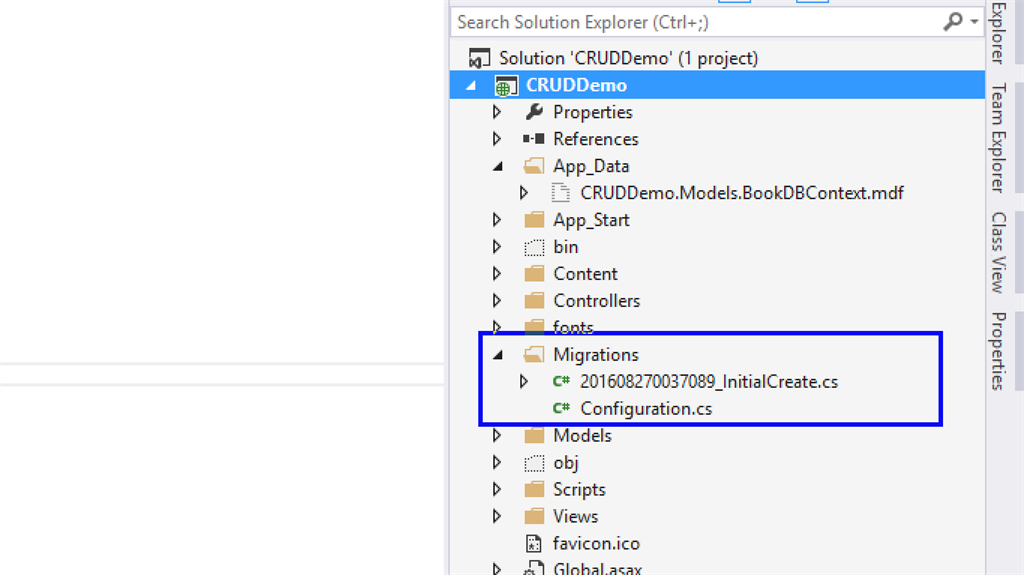
Task: Click the fonts folder icon
Action: (x=534, y=325)
